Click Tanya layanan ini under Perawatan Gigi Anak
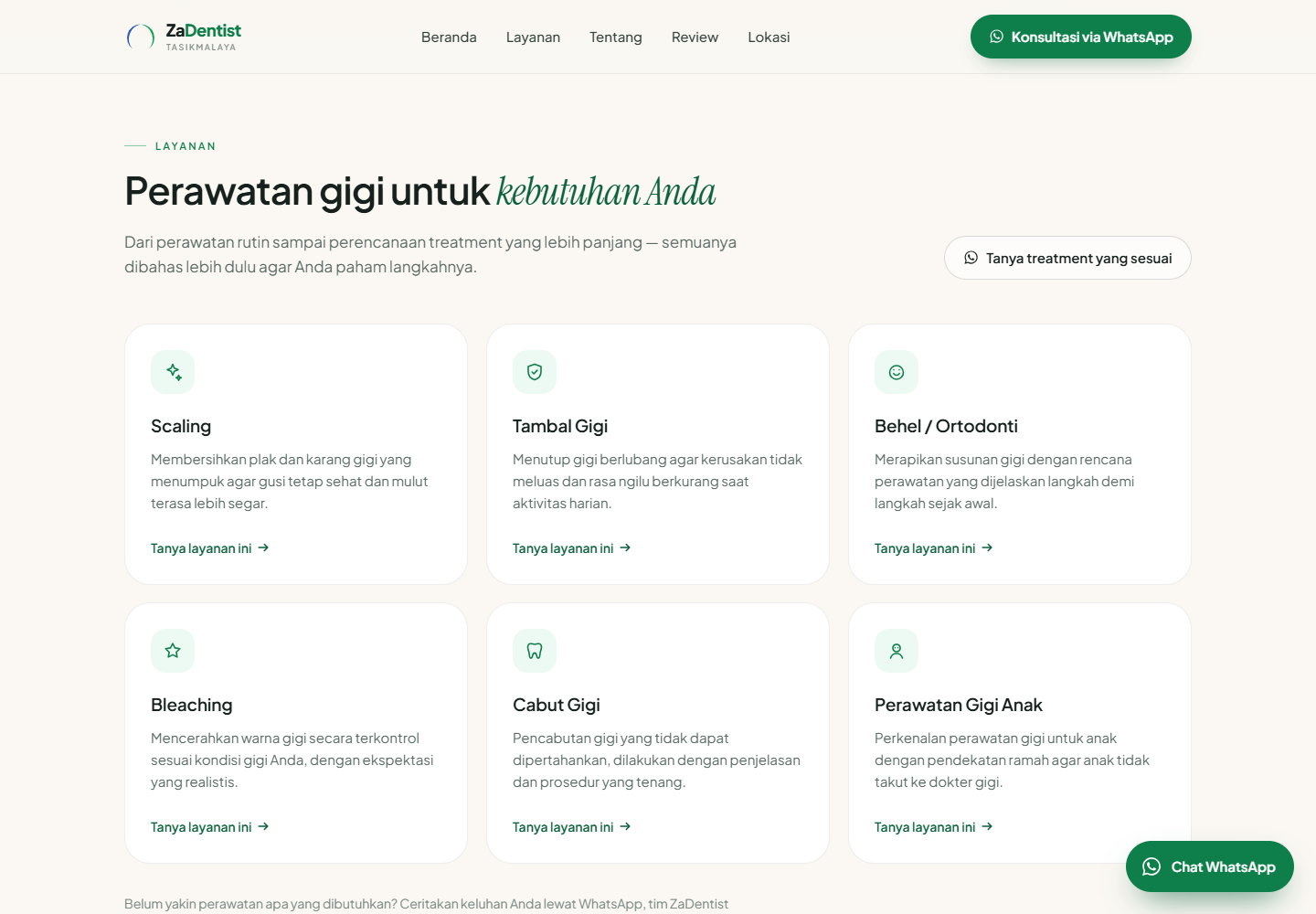 934,827
